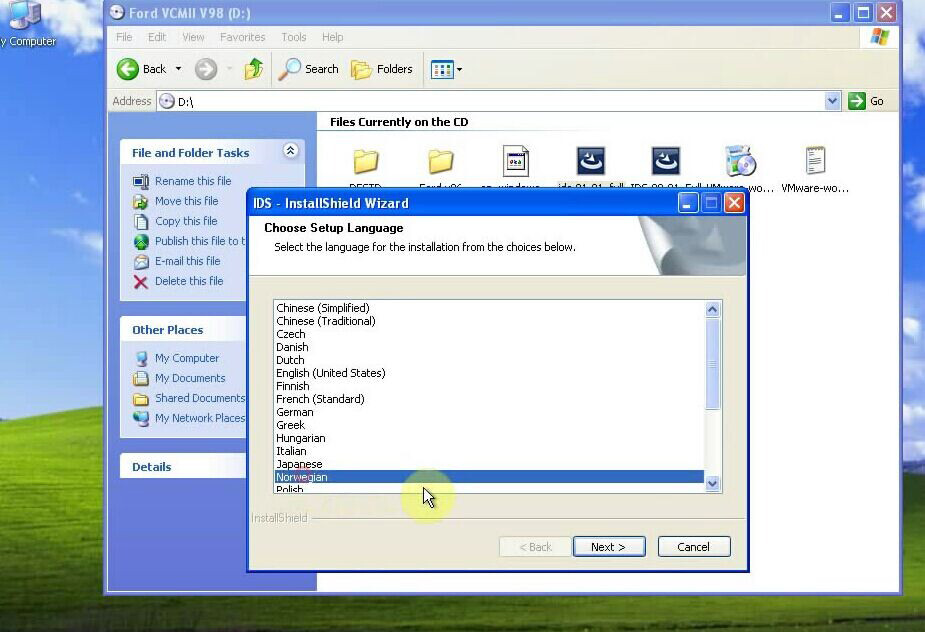
Task: Click the Rename this file icon
Action: pos(141,182)
